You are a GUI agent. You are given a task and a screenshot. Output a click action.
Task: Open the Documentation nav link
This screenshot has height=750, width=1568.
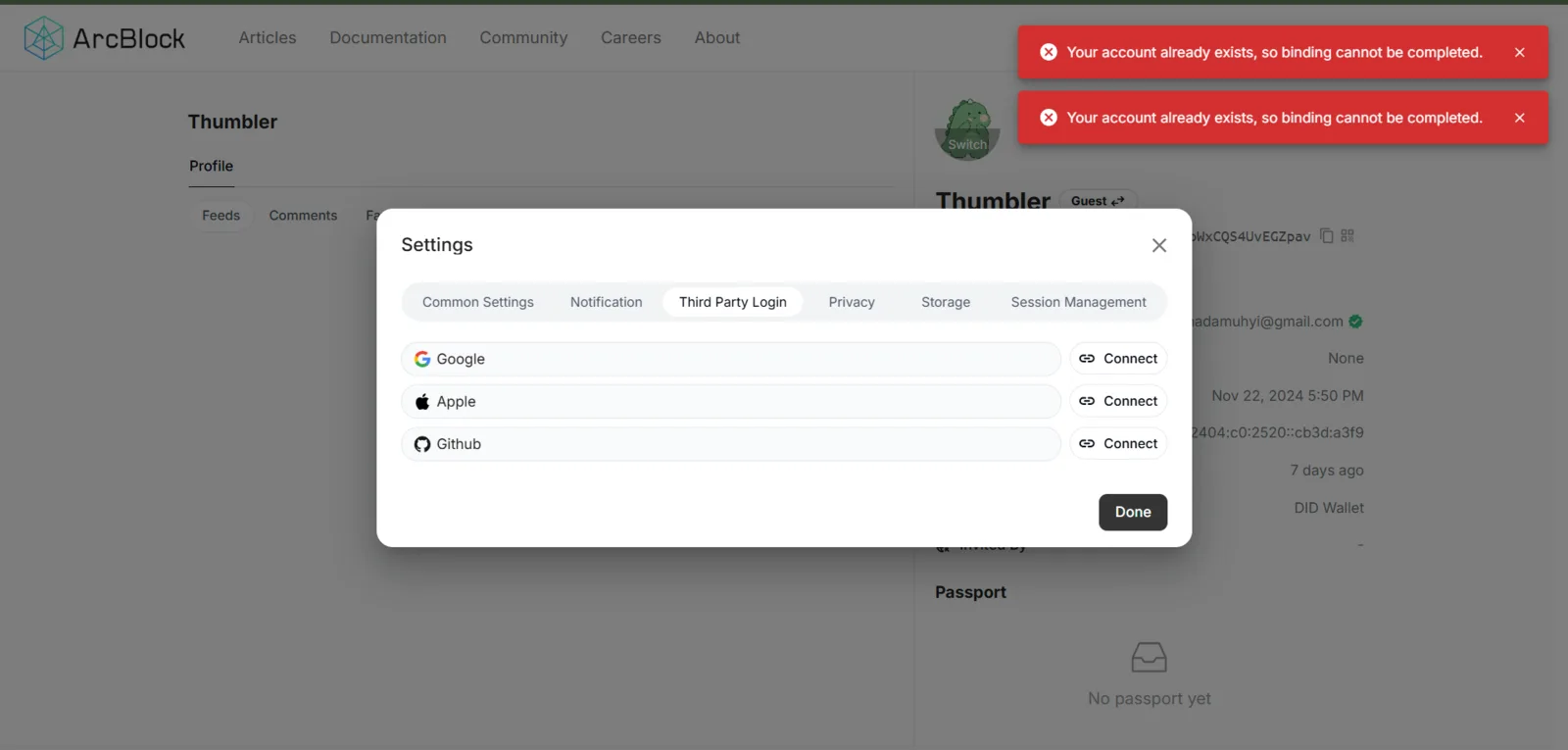pos(388,37)
